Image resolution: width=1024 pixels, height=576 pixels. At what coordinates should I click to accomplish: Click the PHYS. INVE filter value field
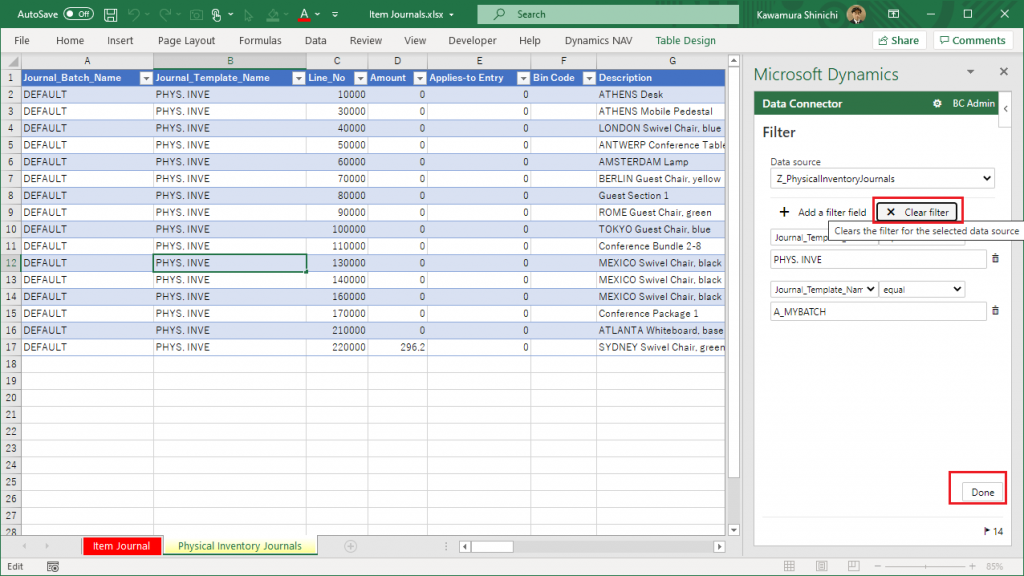[878, 259]
